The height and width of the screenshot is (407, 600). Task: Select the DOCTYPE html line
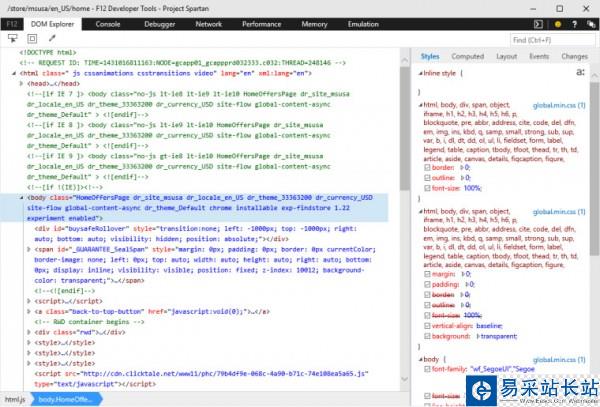pyautogui.click(x=48, y=52)
